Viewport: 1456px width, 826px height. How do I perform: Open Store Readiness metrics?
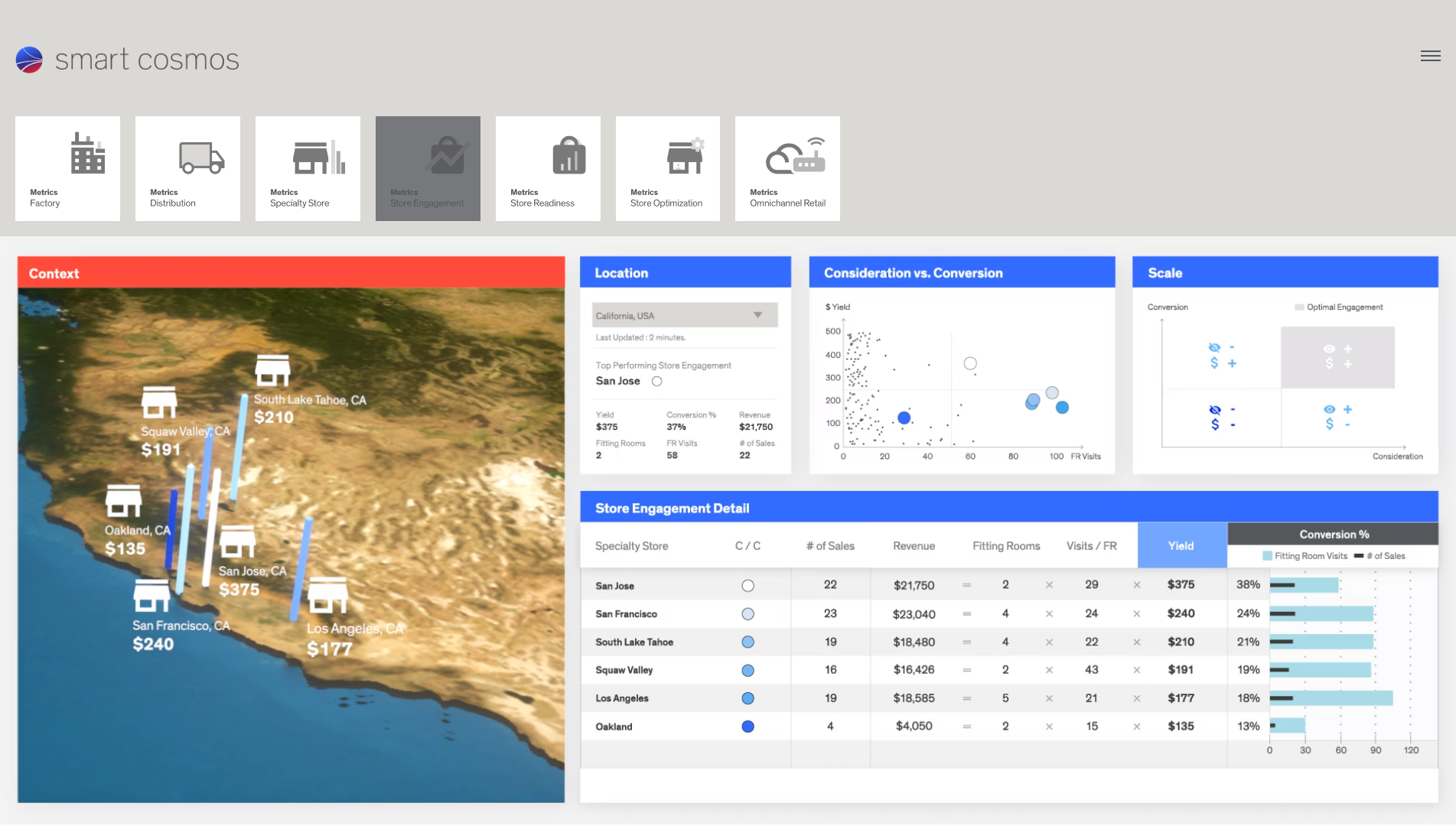click(x=548, y=168)
